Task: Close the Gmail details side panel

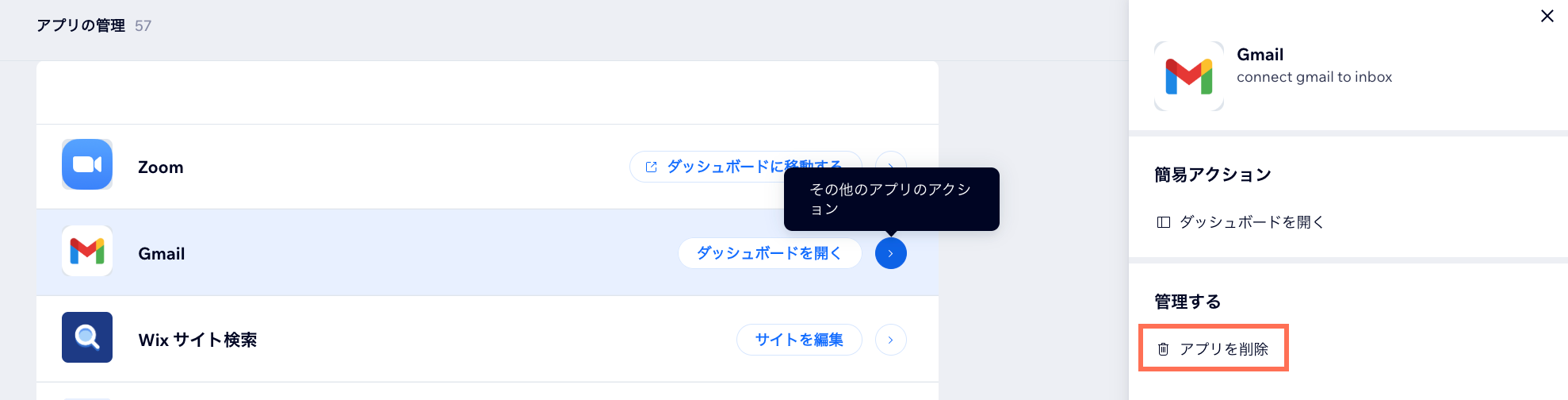Action: [x=1547, y=16]
